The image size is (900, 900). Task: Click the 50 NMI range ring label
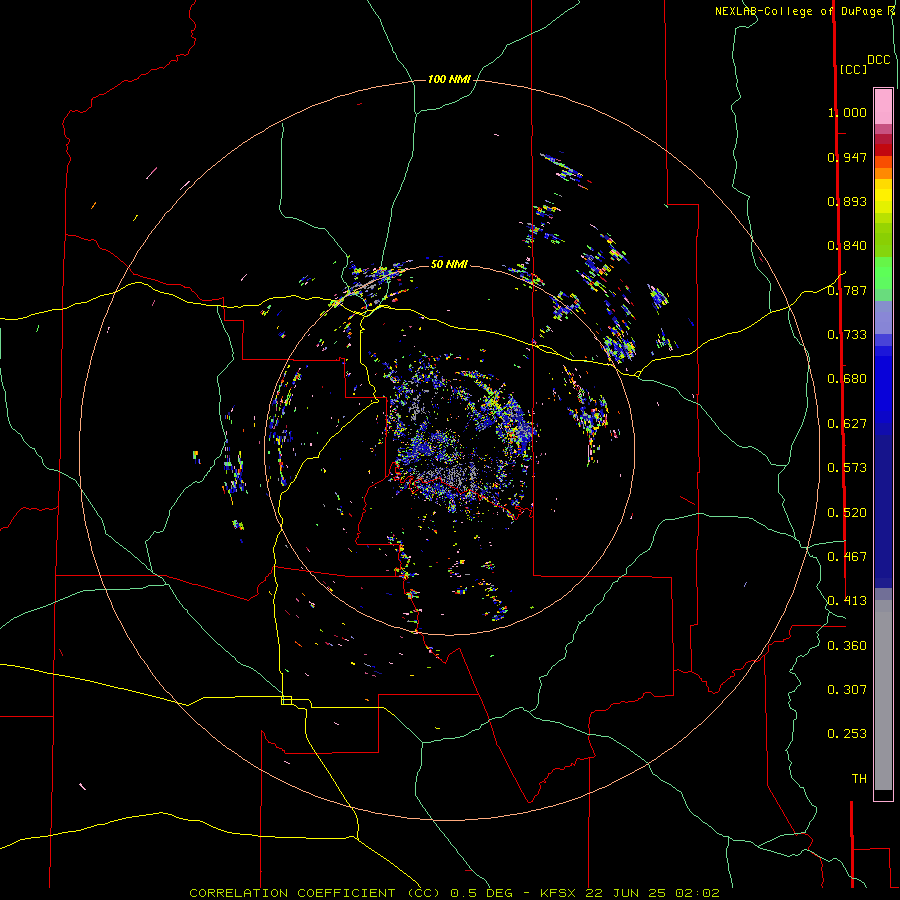(x=449, y=264)
